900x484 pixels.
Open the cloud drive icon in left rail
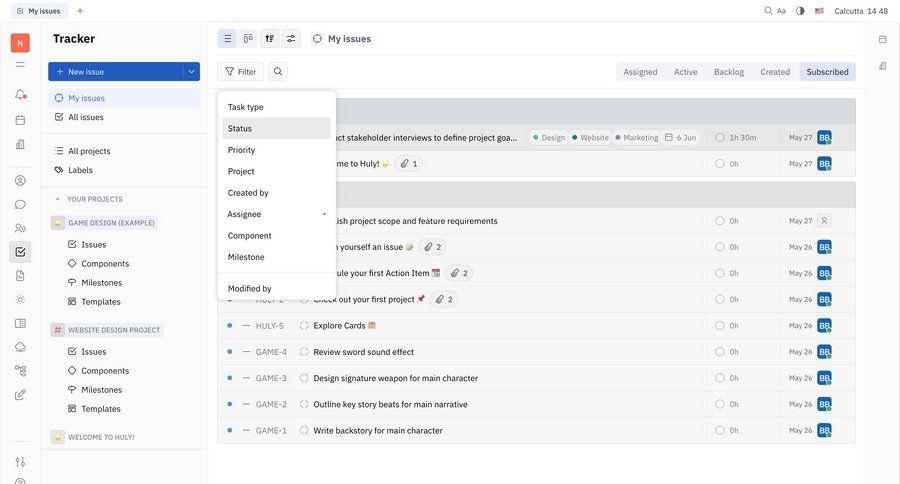(20, 347)
